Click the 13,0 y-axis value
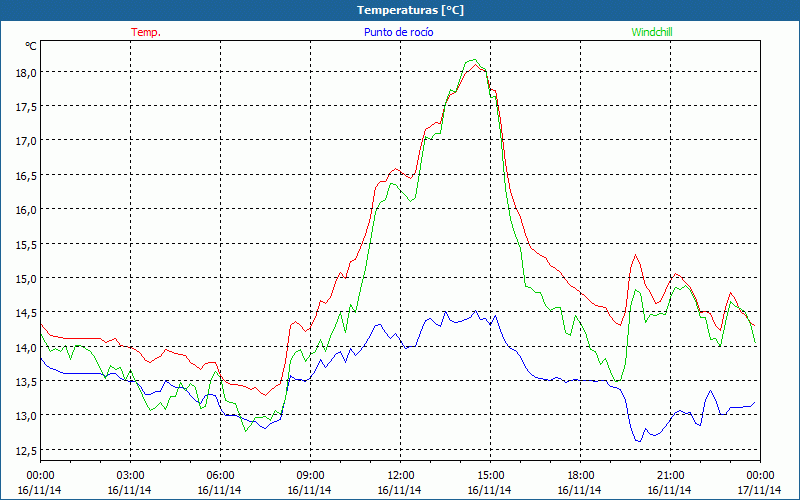The image size is (800, 500). tap(26, 416)
